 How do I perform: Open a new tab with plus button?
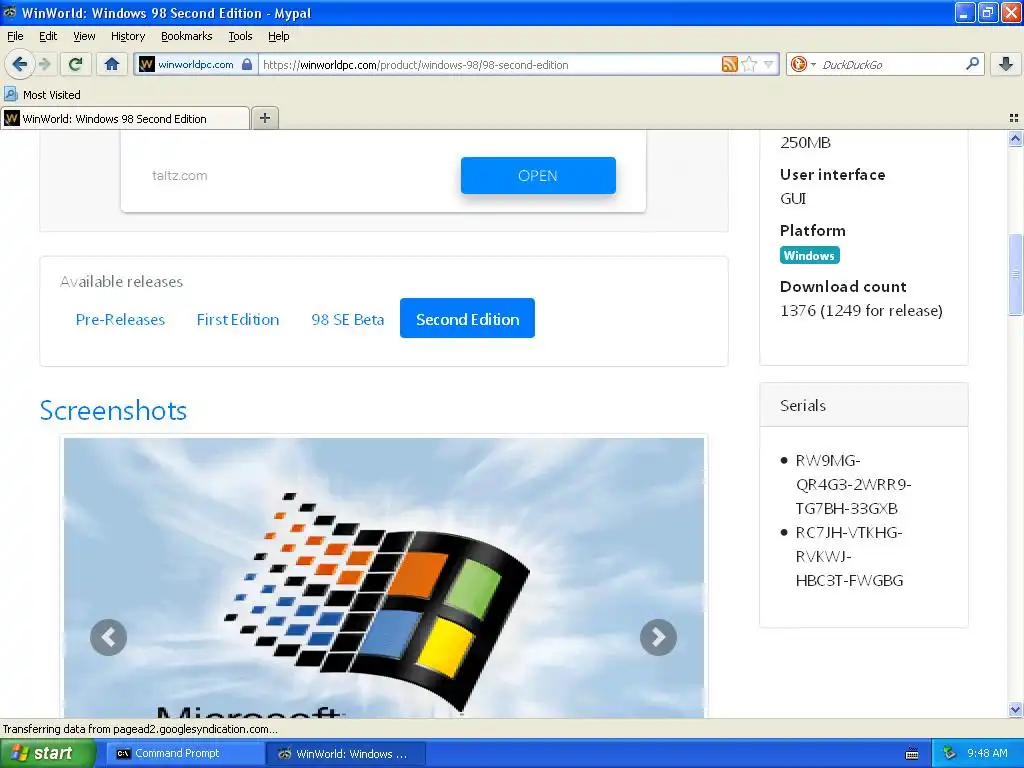[x=264, y=118]
